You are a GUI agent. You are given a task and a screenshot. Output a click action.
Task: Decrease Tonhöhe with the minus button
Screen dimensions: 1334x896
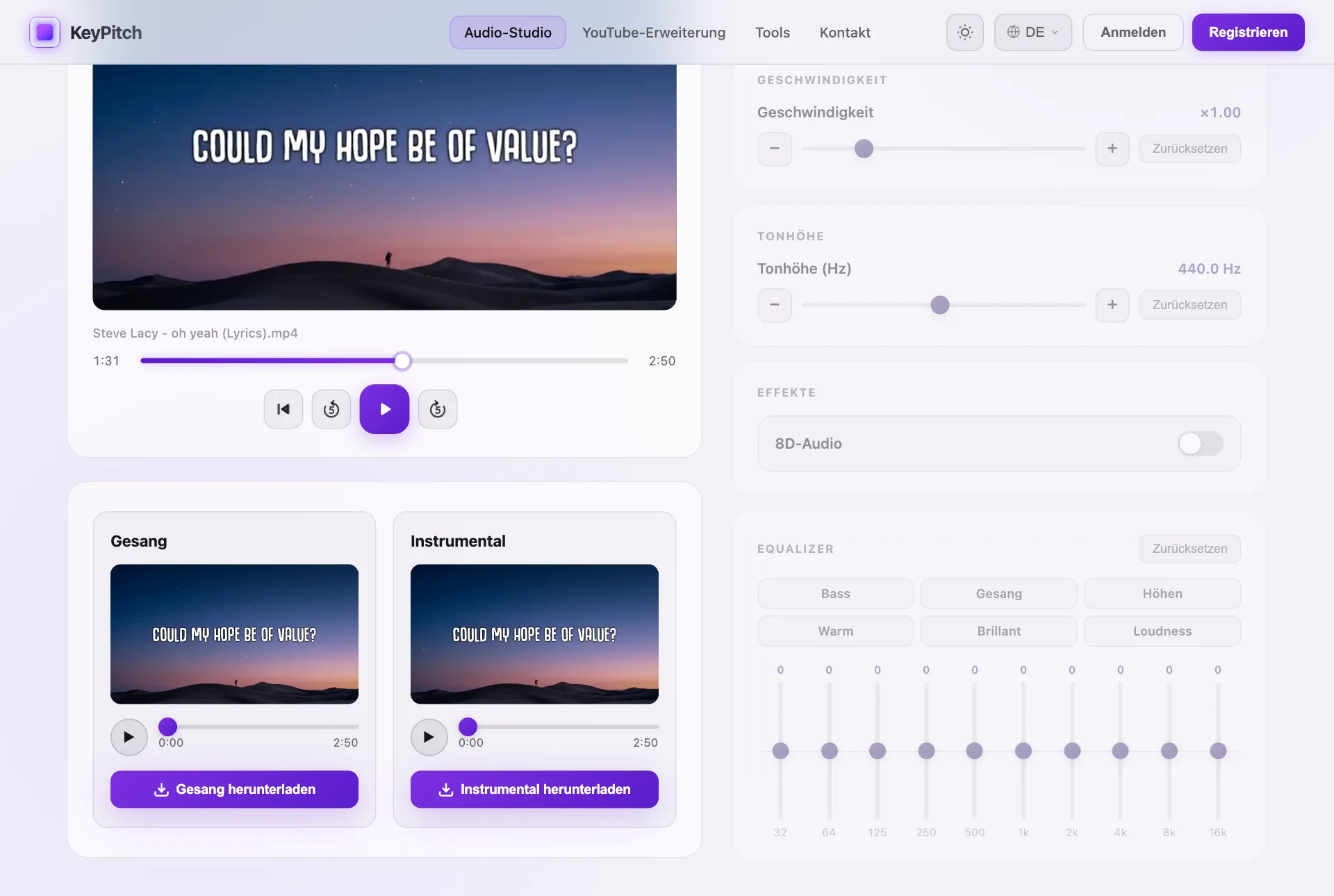pos(775,305)
